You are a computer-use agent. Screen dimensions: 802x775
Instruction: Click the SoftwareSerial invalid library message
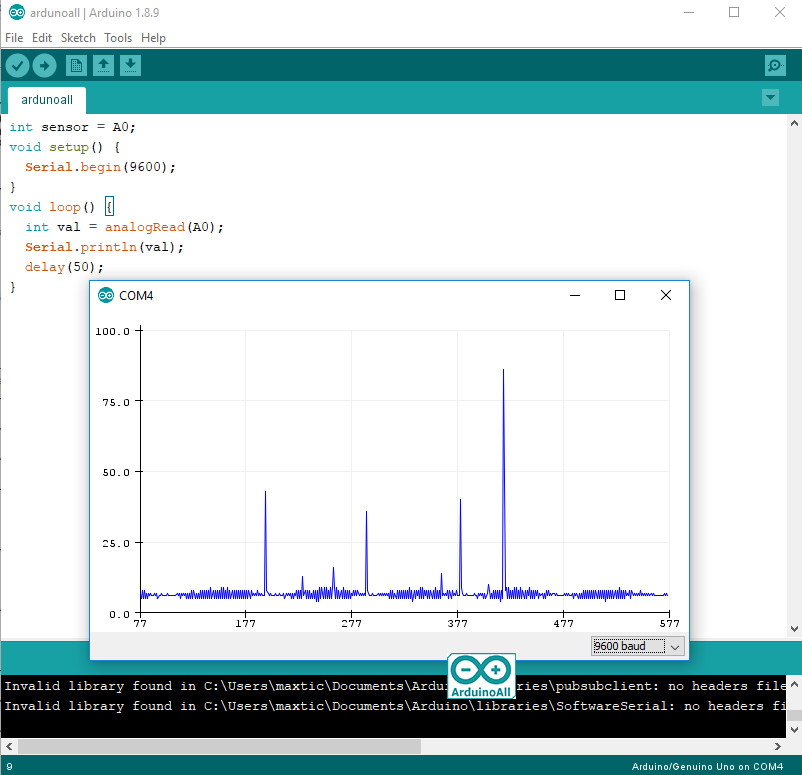tap(395, 706)
